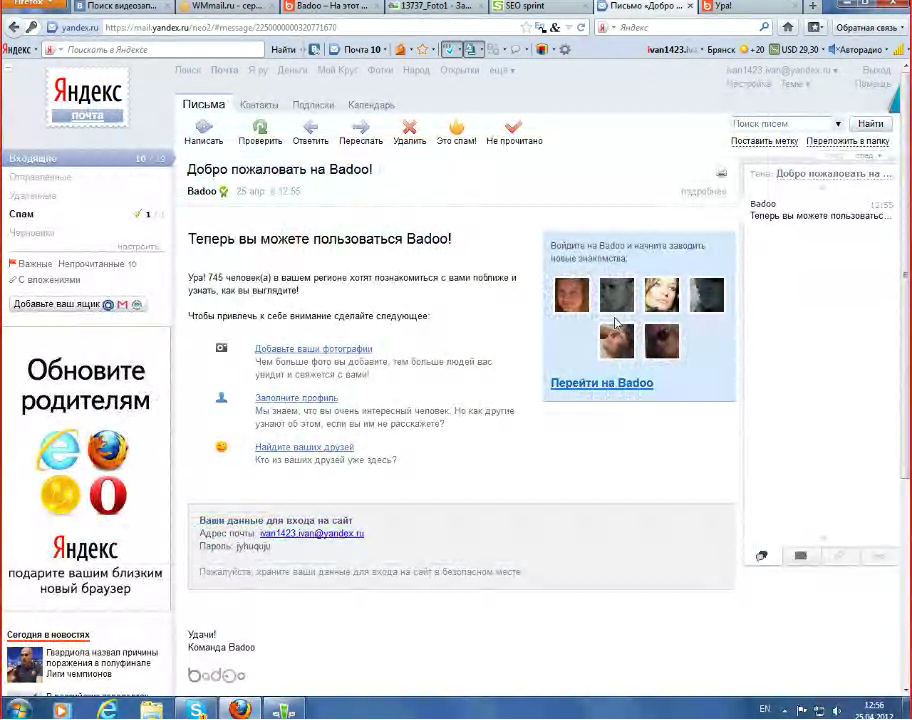Open the Яндекс bar settings gear icon
The height and width of the screenshot is (720, 912).
(x=565, y=49)
